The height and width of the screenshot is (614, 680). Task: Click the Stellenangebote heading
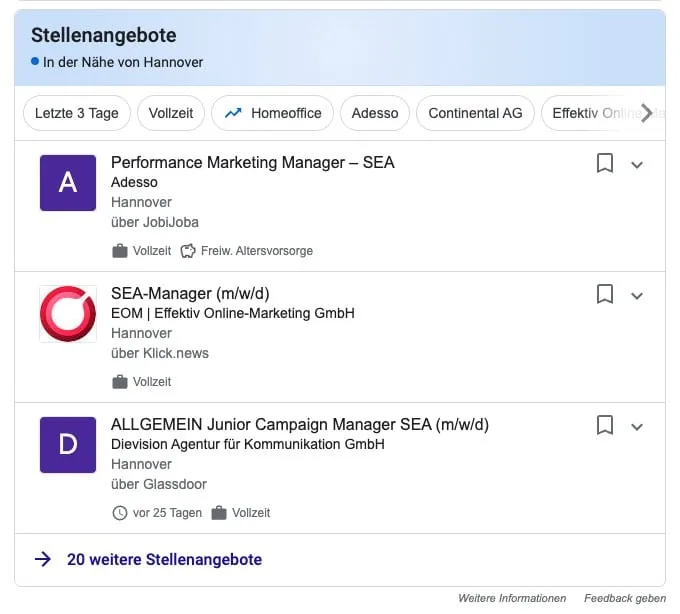104,35
